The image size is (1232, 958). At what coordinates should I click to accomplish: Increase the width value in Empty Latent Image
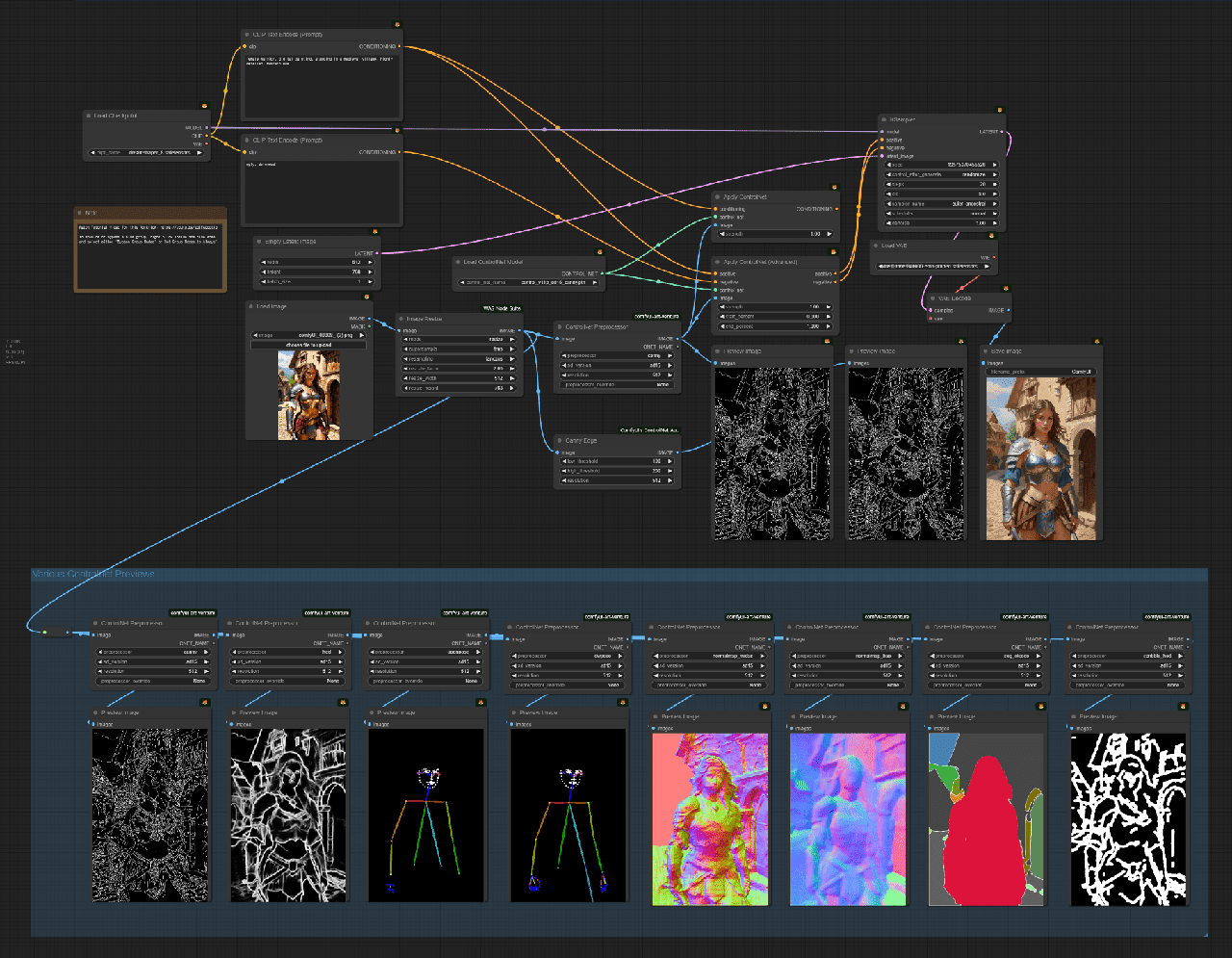pos(368,262)
